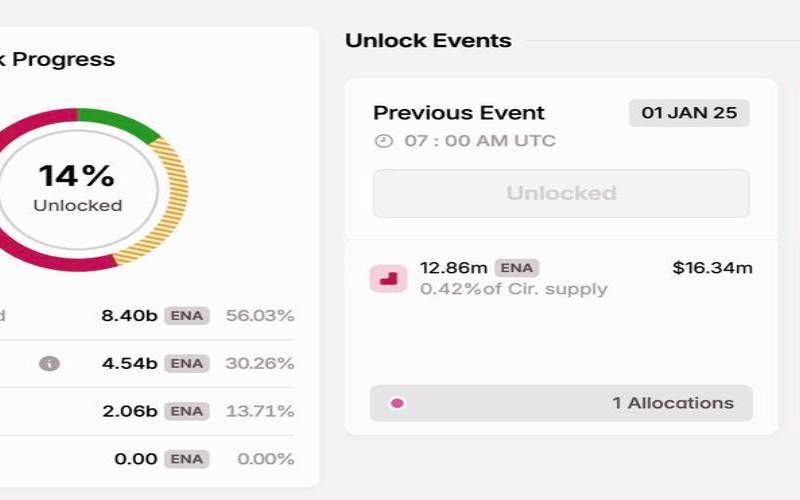Click the 14% Unlocked chart center
The image size is (800, 500).
(x=78, y=188)
